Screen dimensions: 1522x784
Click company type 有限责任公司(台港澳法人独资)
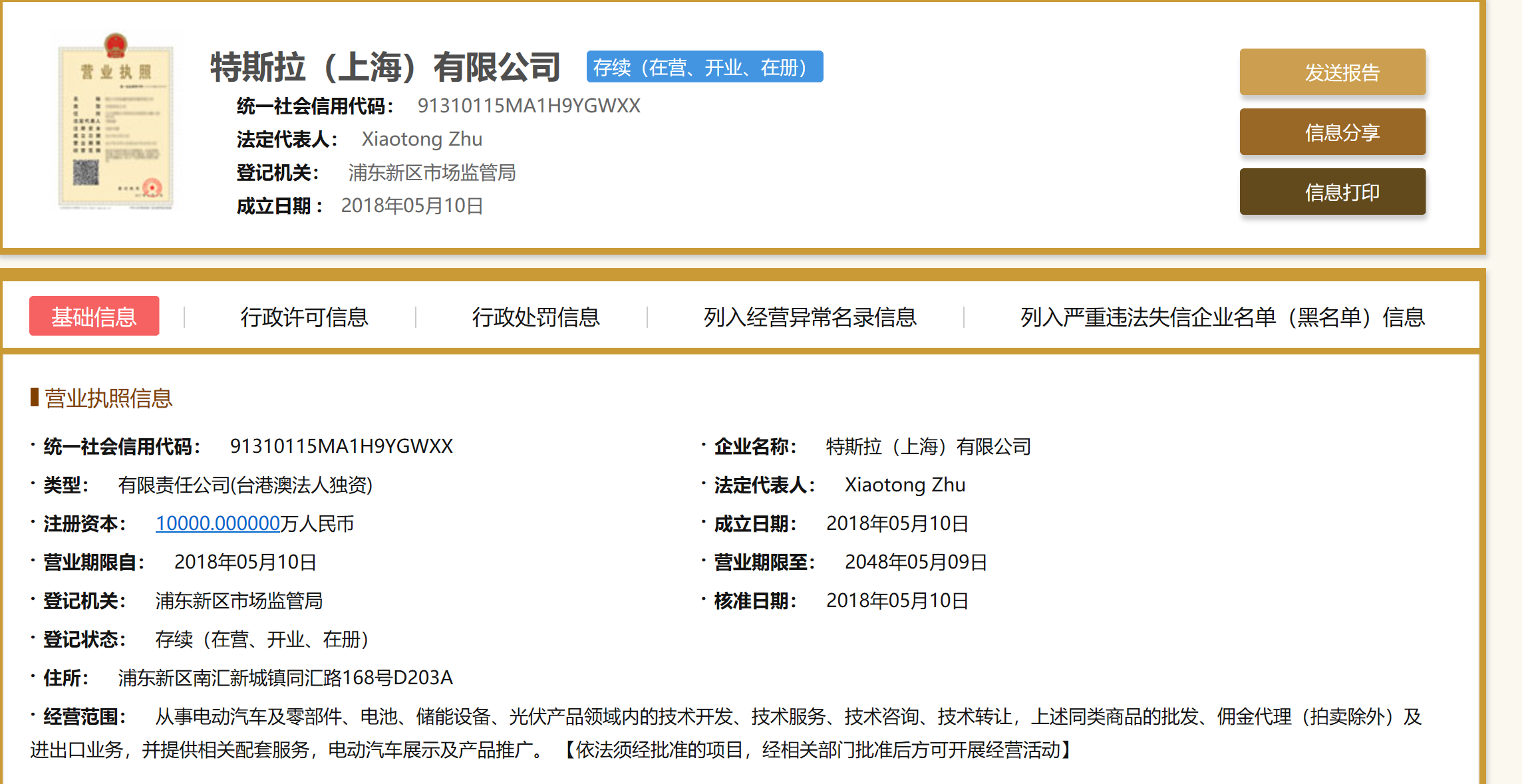click(245, 485)
